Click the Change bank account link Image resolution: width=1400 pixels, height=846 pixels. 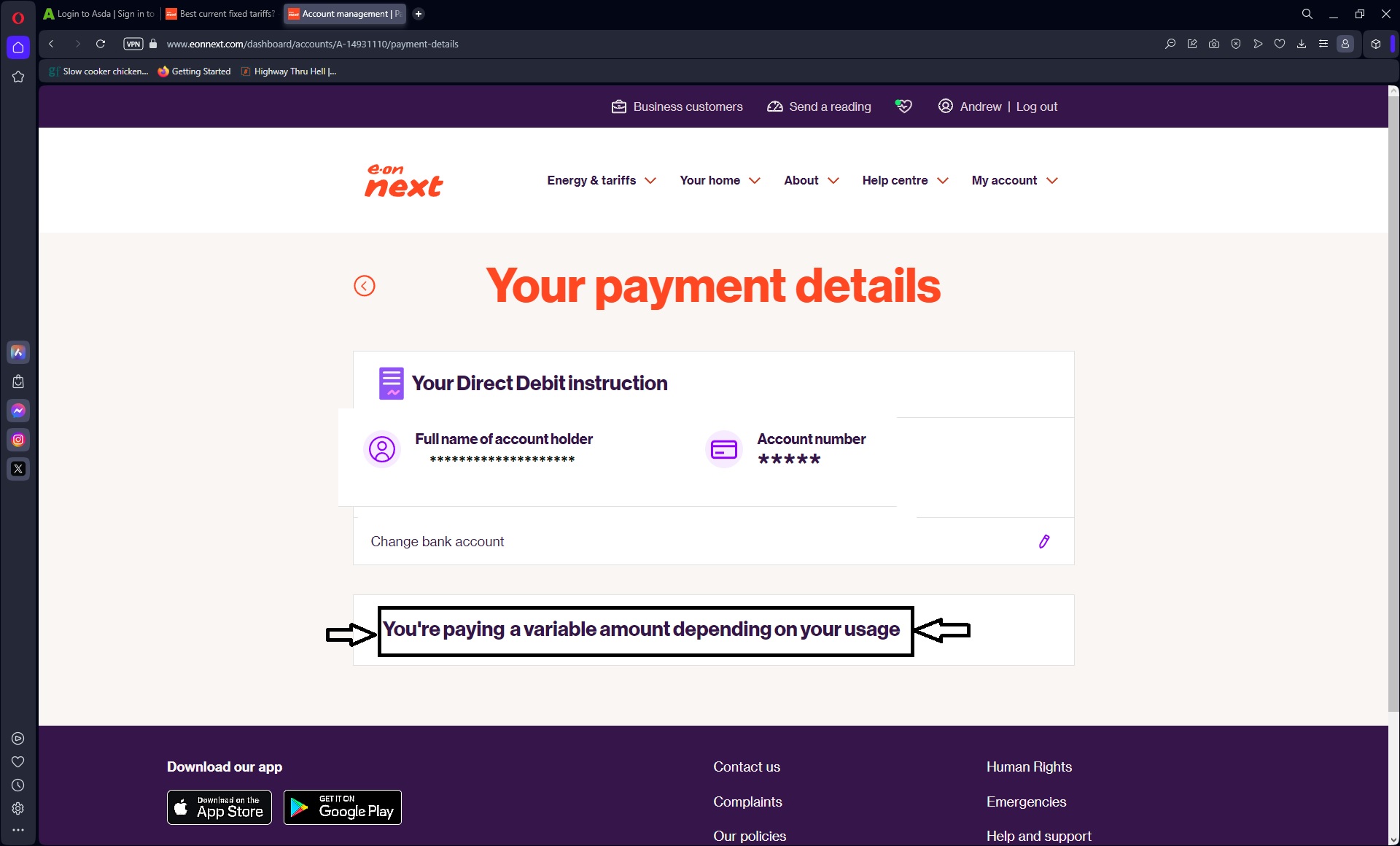437,541
